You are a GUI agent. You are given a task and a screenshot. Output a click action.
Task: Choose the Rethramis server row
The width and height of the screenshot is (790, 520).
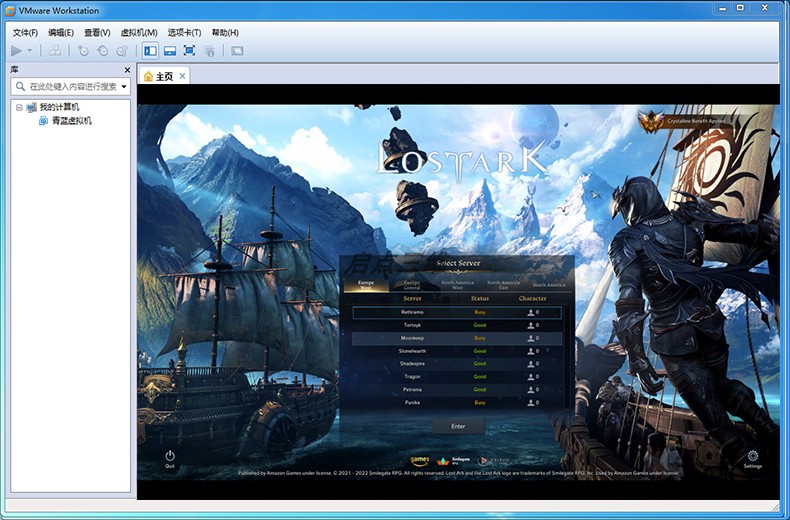click(x=457, y=312)
